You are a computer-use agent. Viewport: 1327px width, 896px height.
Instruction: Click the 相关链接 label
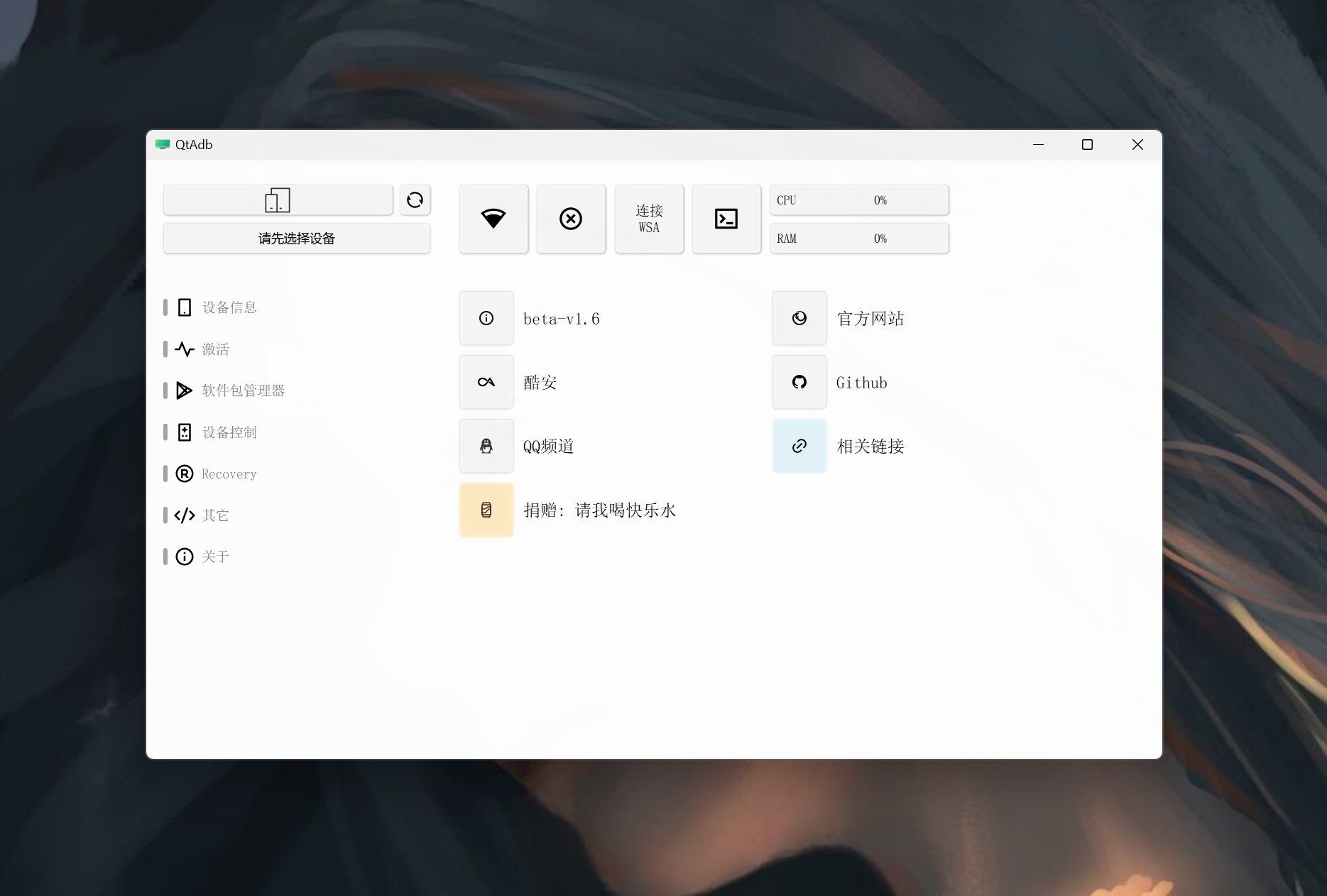point(870,447)
